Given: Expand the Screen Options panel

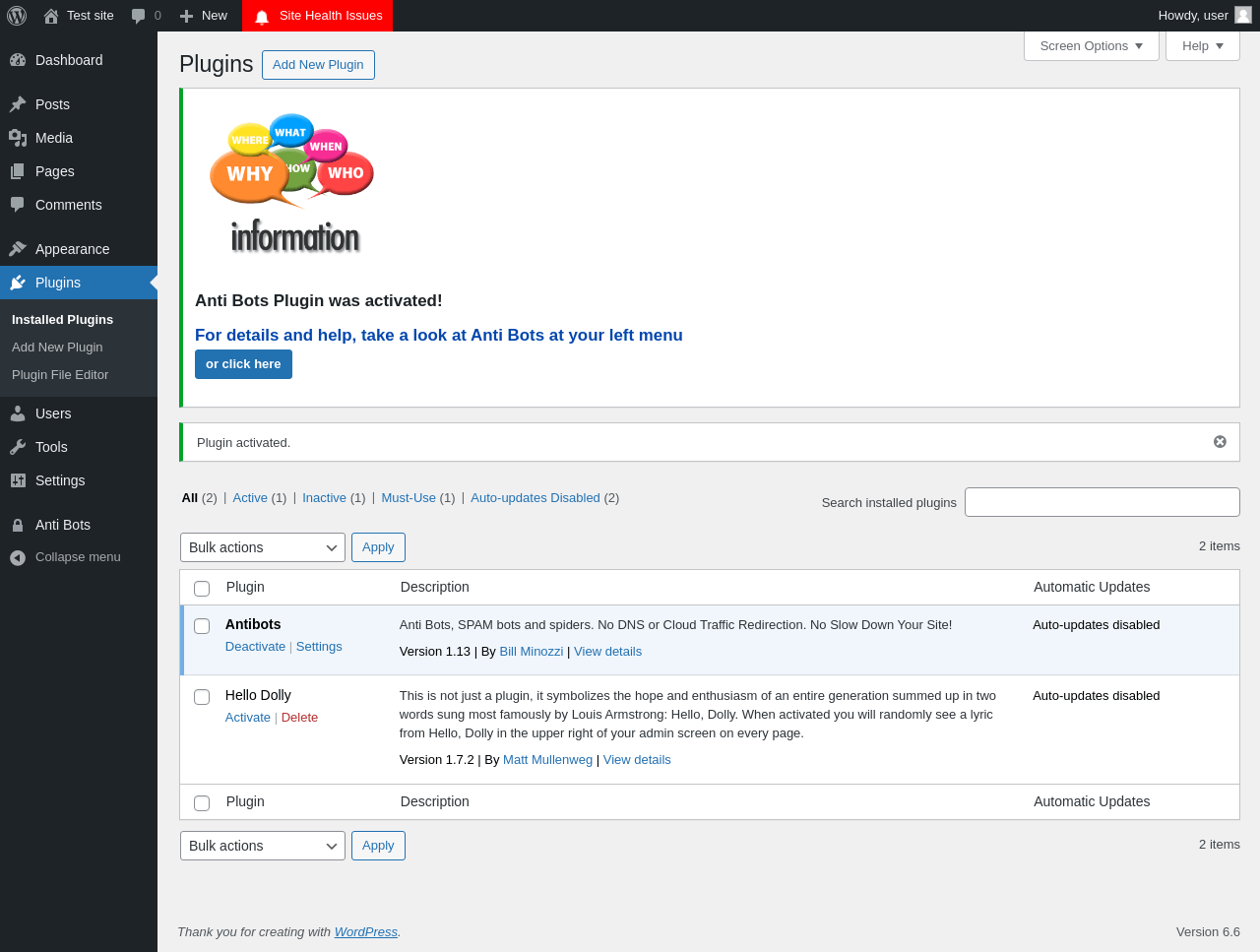Looking at the screenshot, I should (x=1092, y=46).
